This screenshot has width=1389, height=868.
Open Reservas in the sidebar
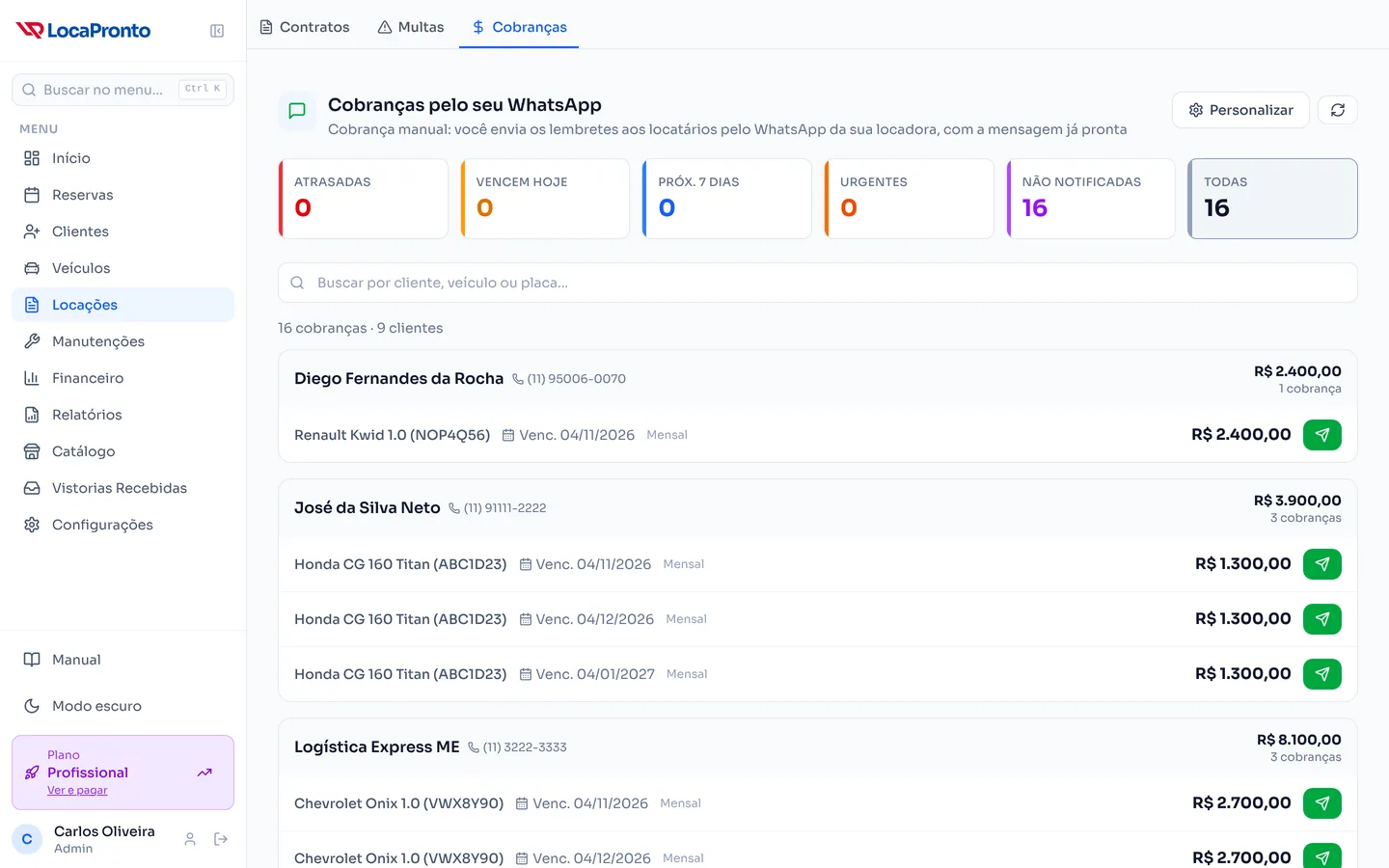123,195
